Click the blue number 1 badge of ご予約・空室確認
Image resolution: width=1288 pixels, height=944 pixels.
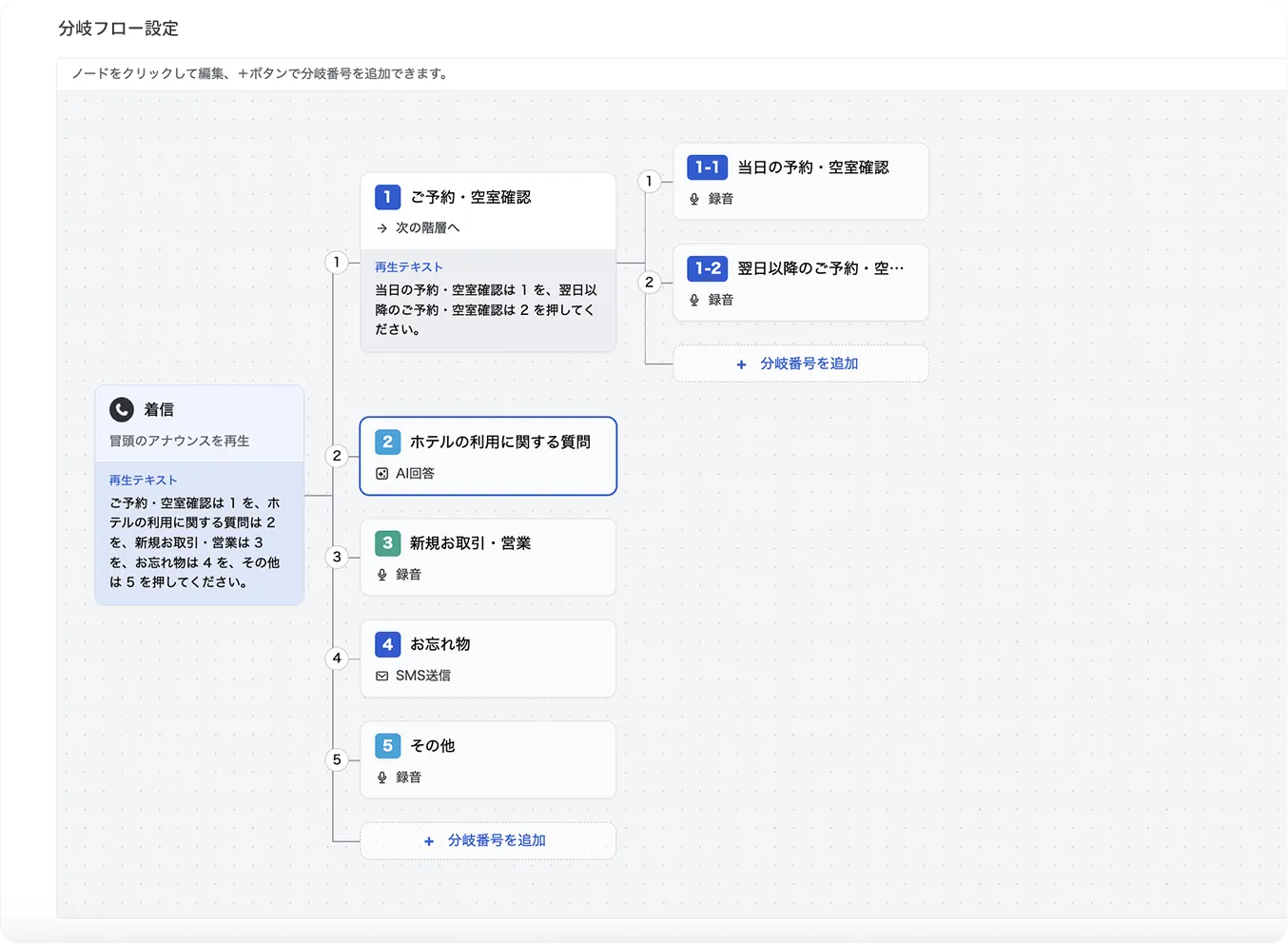[x=387, y=197]
